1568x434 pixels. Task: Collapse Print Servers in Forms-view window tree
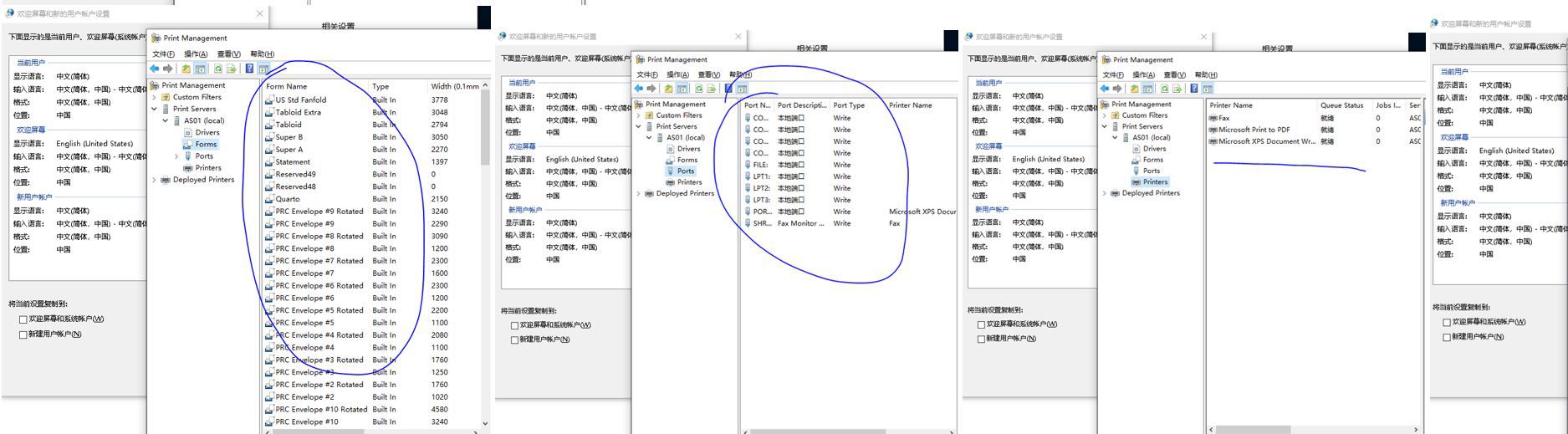[155, 109]
